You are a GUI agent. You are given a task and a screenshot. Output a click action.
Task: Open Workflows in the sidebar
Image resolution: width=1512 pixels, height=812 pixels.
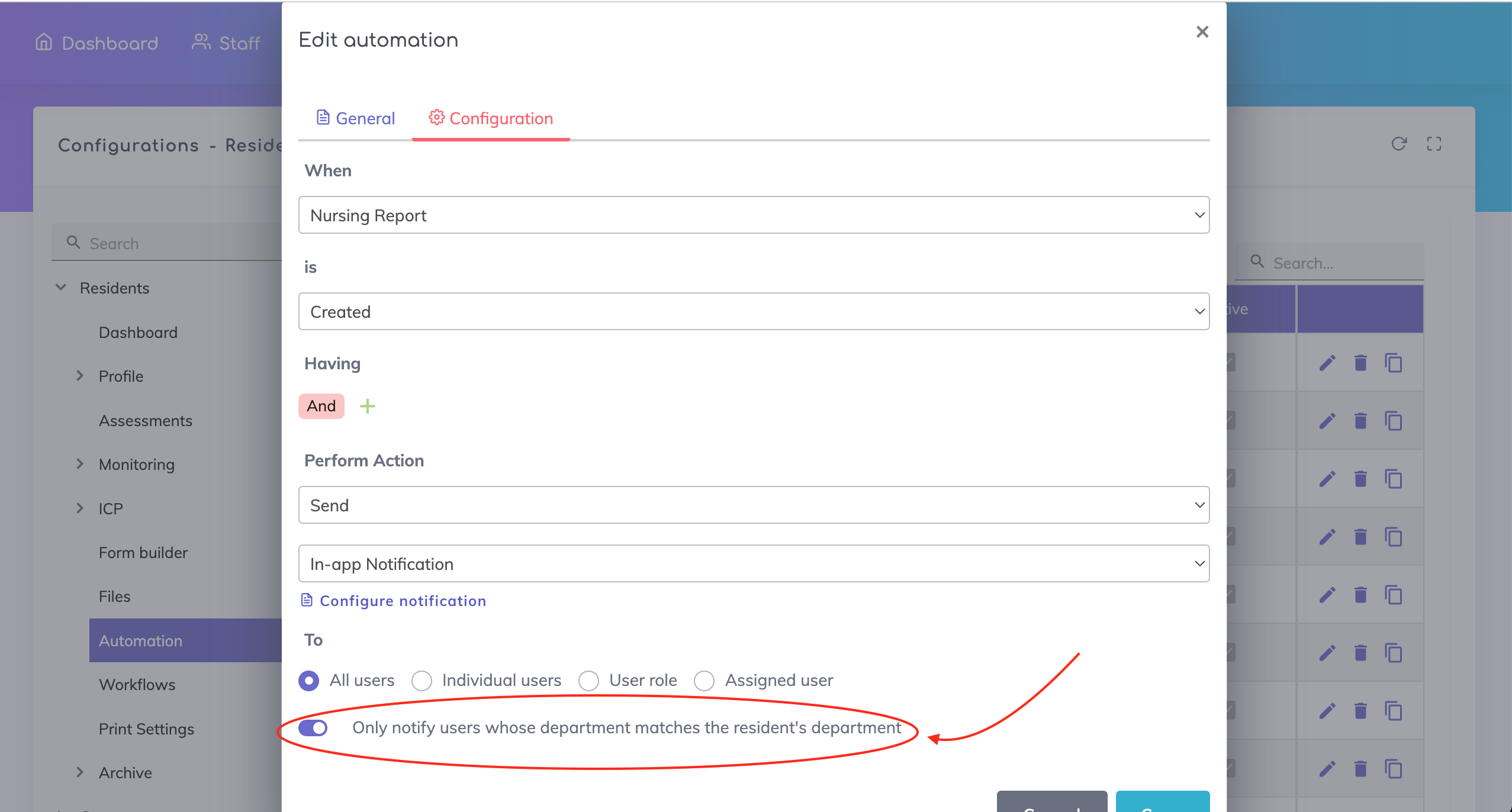click(137, 685)
